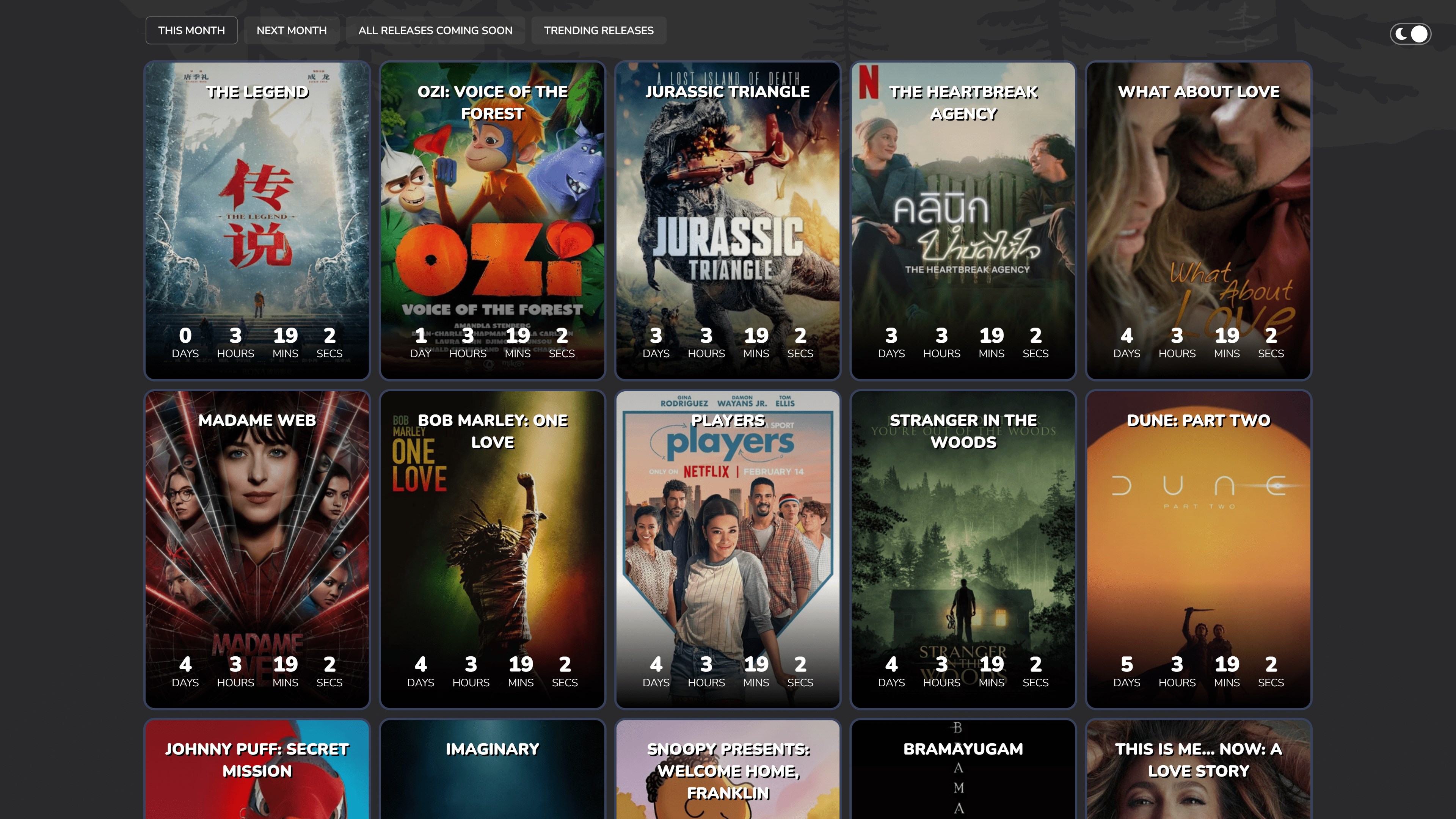This screenshot has width=1456, height=819.
Task: Click the What About Love poster
Action: [1198, 220]
